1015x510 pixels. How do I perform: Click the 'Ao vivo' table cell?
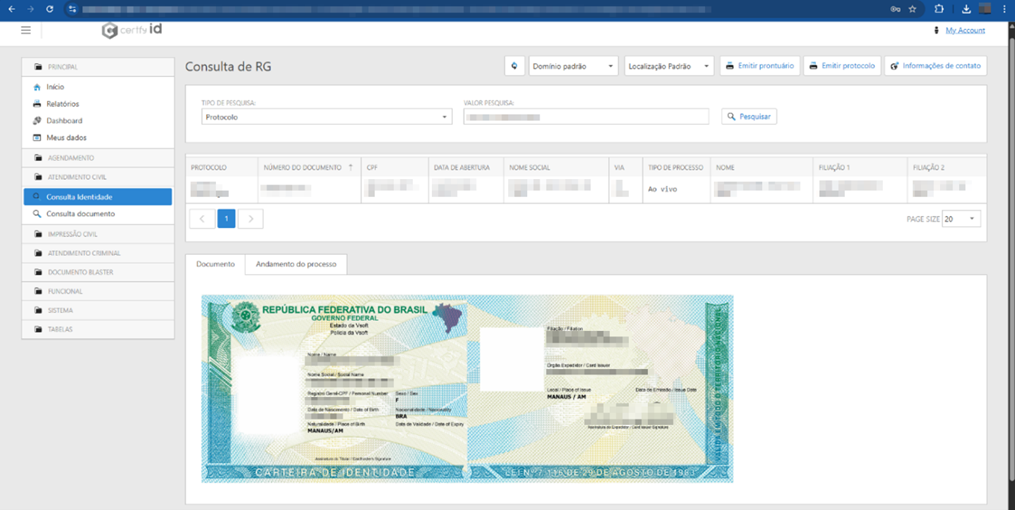click(676, 190)
